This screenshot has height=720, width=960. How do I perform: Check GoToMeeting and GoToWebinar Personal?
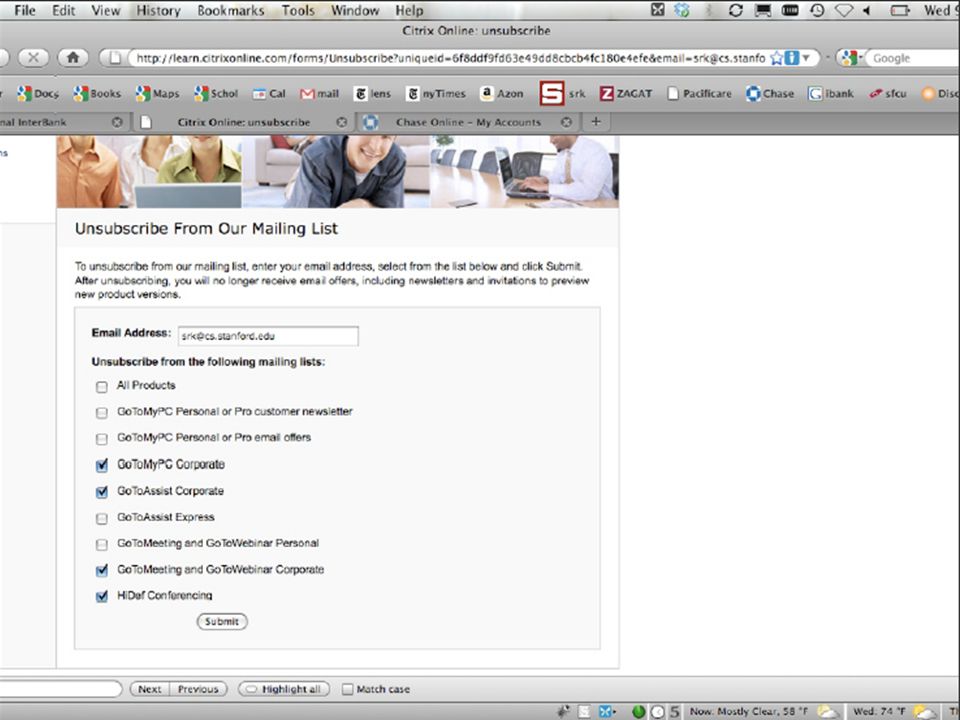click(102, 544)
